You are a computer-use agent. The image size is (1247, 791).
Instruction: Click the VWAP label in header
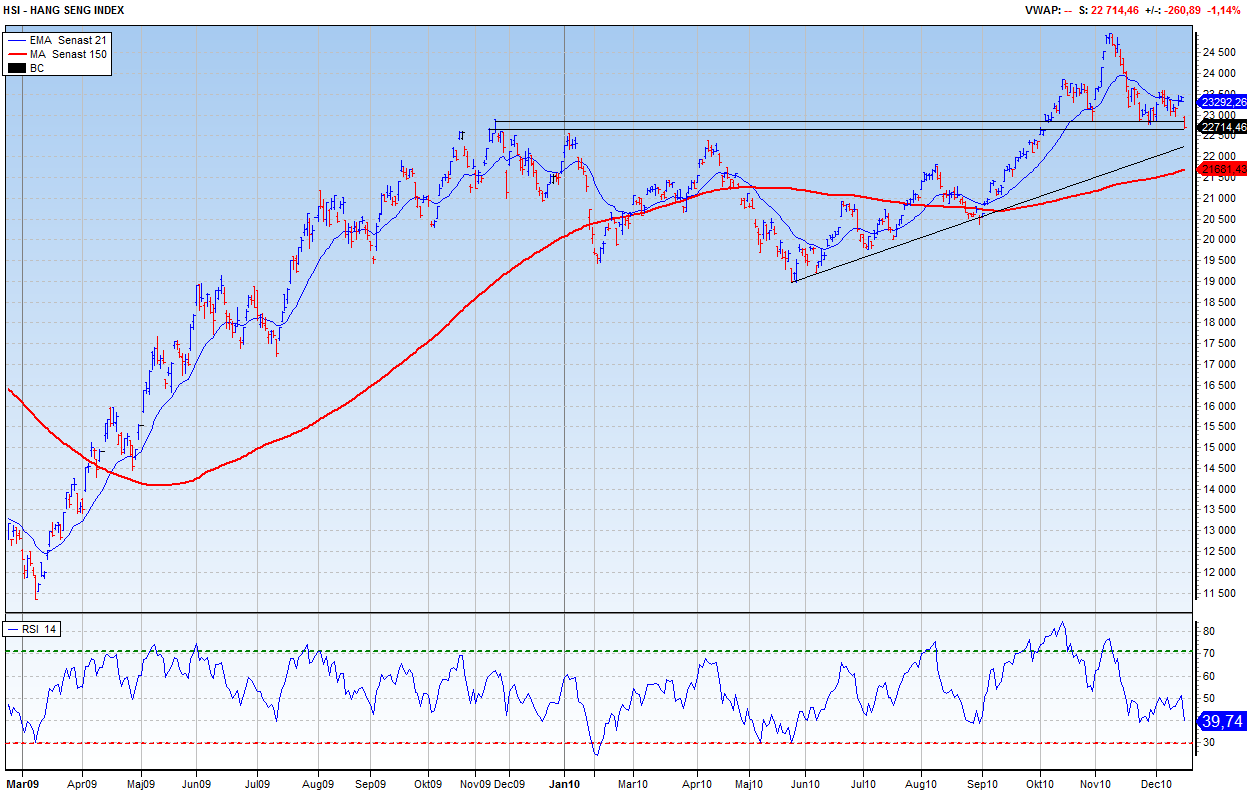[1040, 10]
